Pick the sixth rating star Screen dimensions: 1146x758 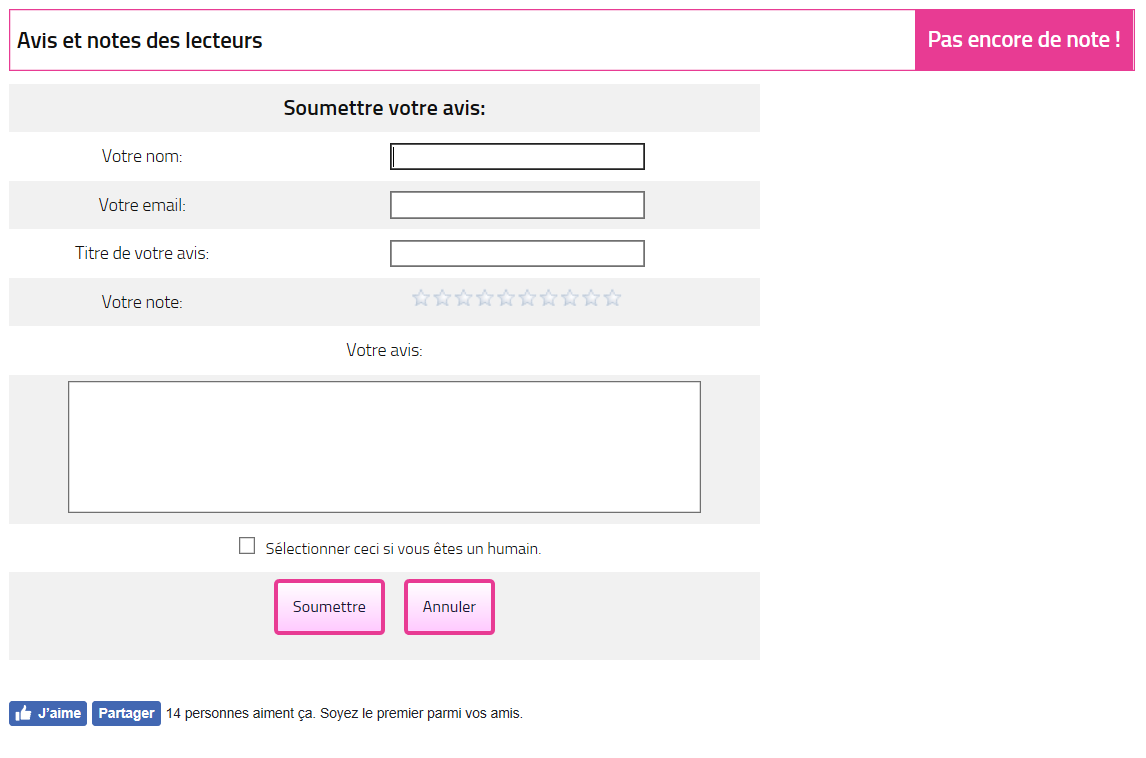(x=527, y=298)
